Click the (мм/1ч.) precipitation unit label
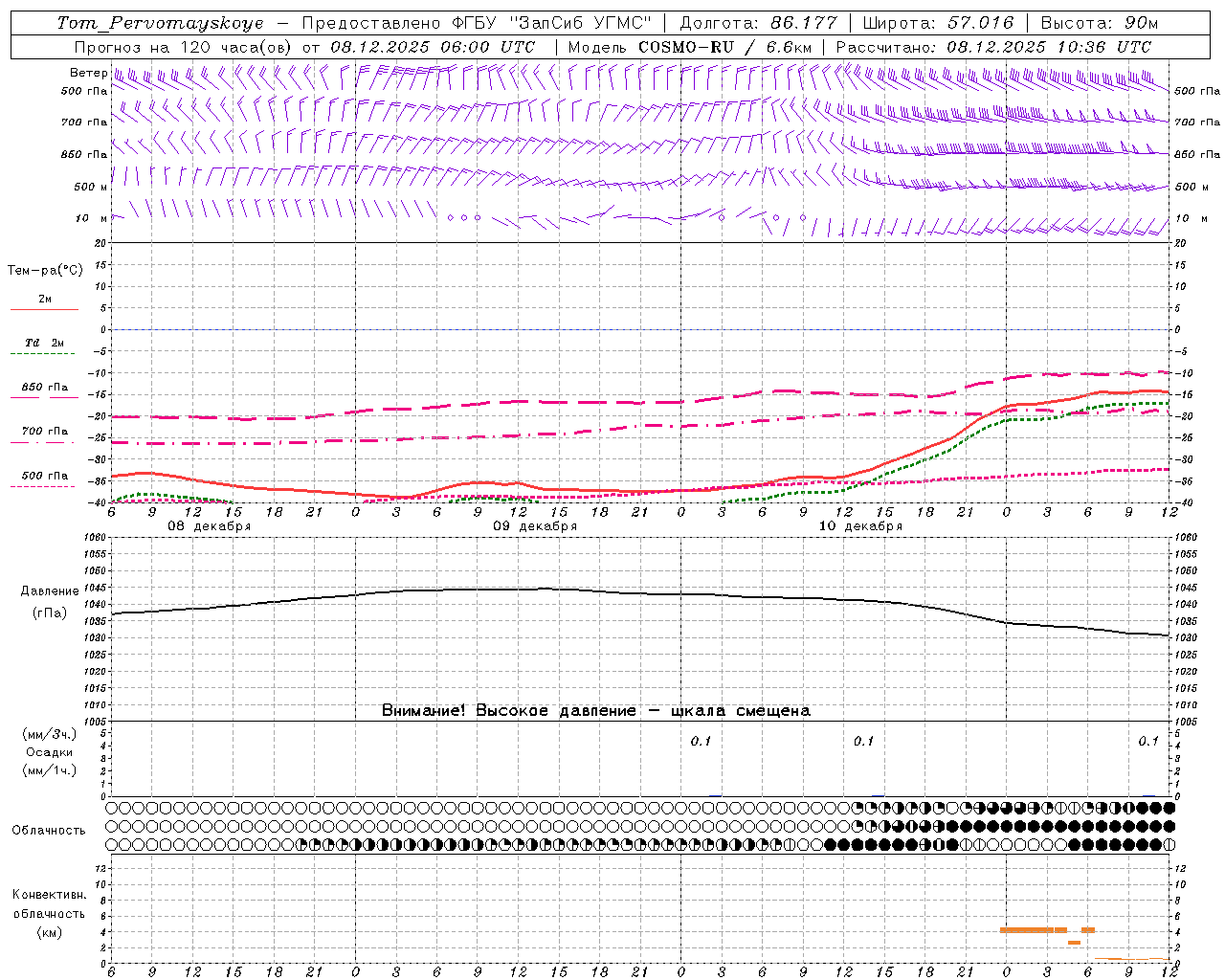The width and height of the screenshot is (1225, 980). [x=50, y=770]
